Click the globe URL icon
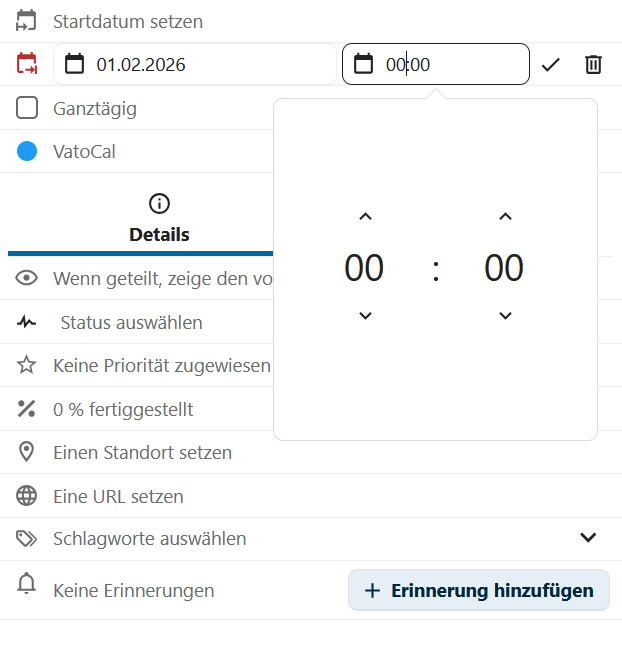622x655 pixels. pyautogui.click(x=27, y=496)
